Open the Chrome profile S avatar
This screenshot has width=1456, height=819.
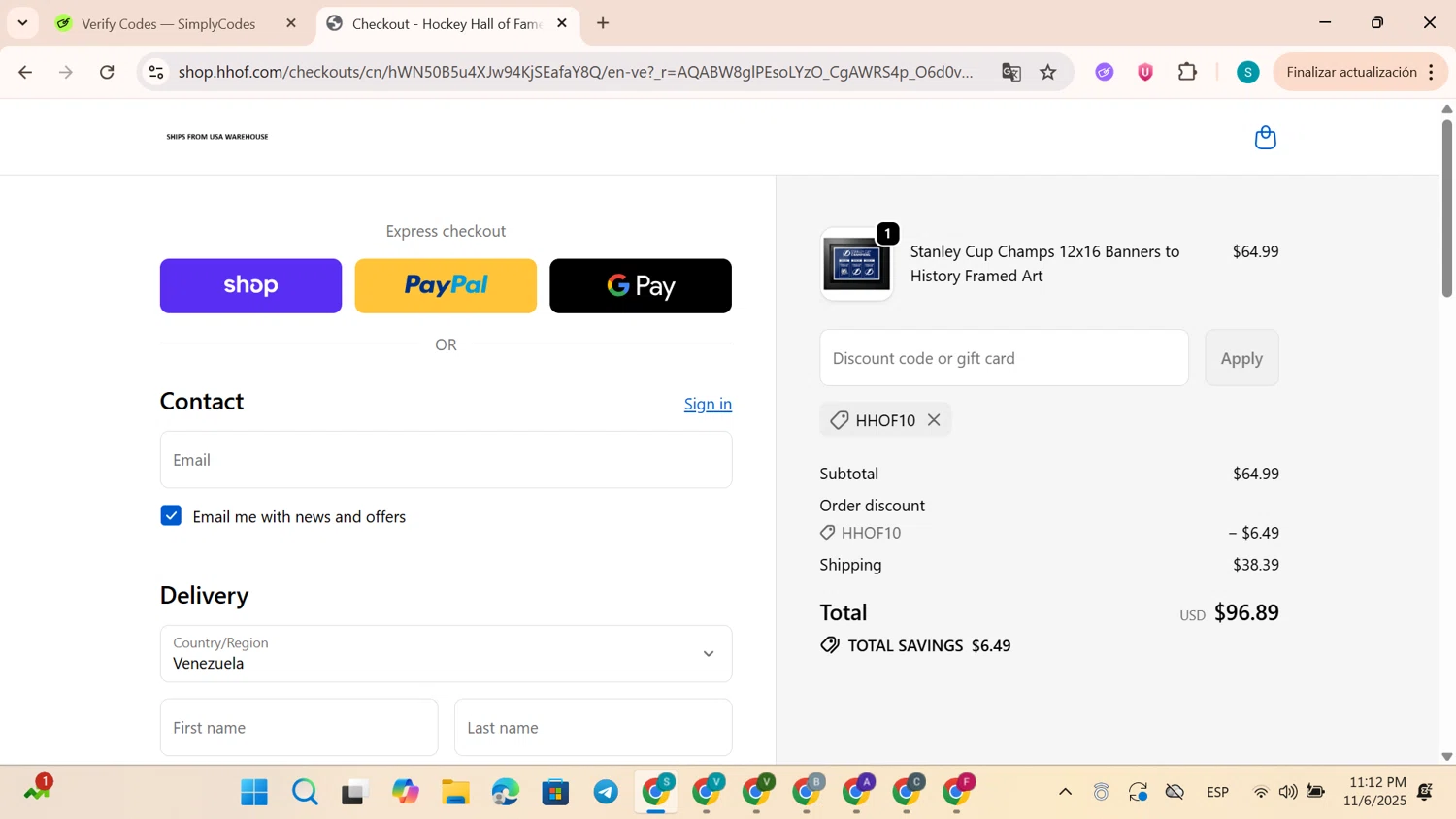[x=1248, y=72]
